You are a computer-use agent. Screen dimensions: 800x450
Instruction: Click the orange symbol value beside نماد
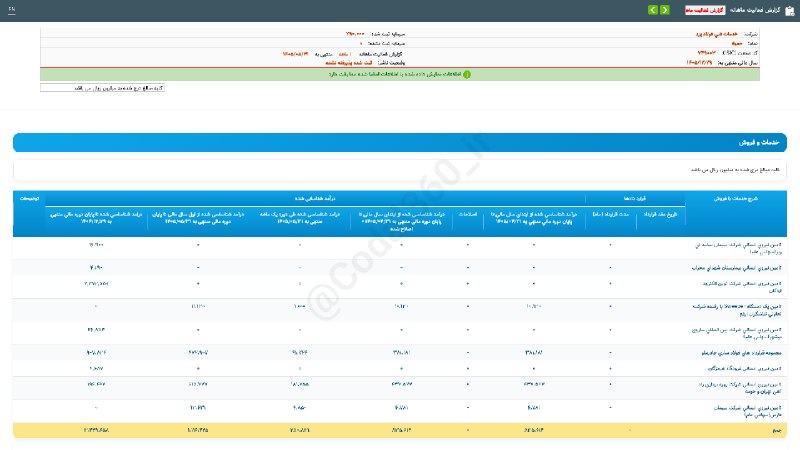point(736,43)
